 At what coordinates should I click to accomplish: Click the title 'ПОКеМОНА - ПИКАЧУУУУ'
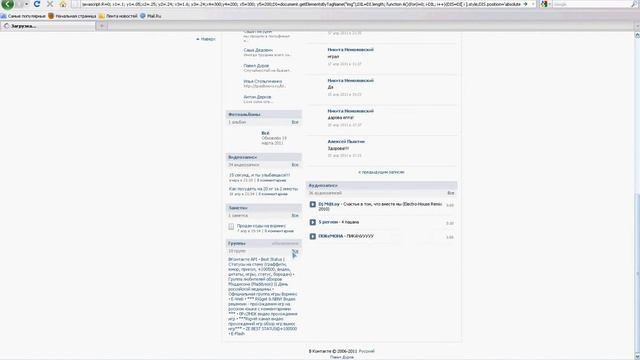coord(346,236)
